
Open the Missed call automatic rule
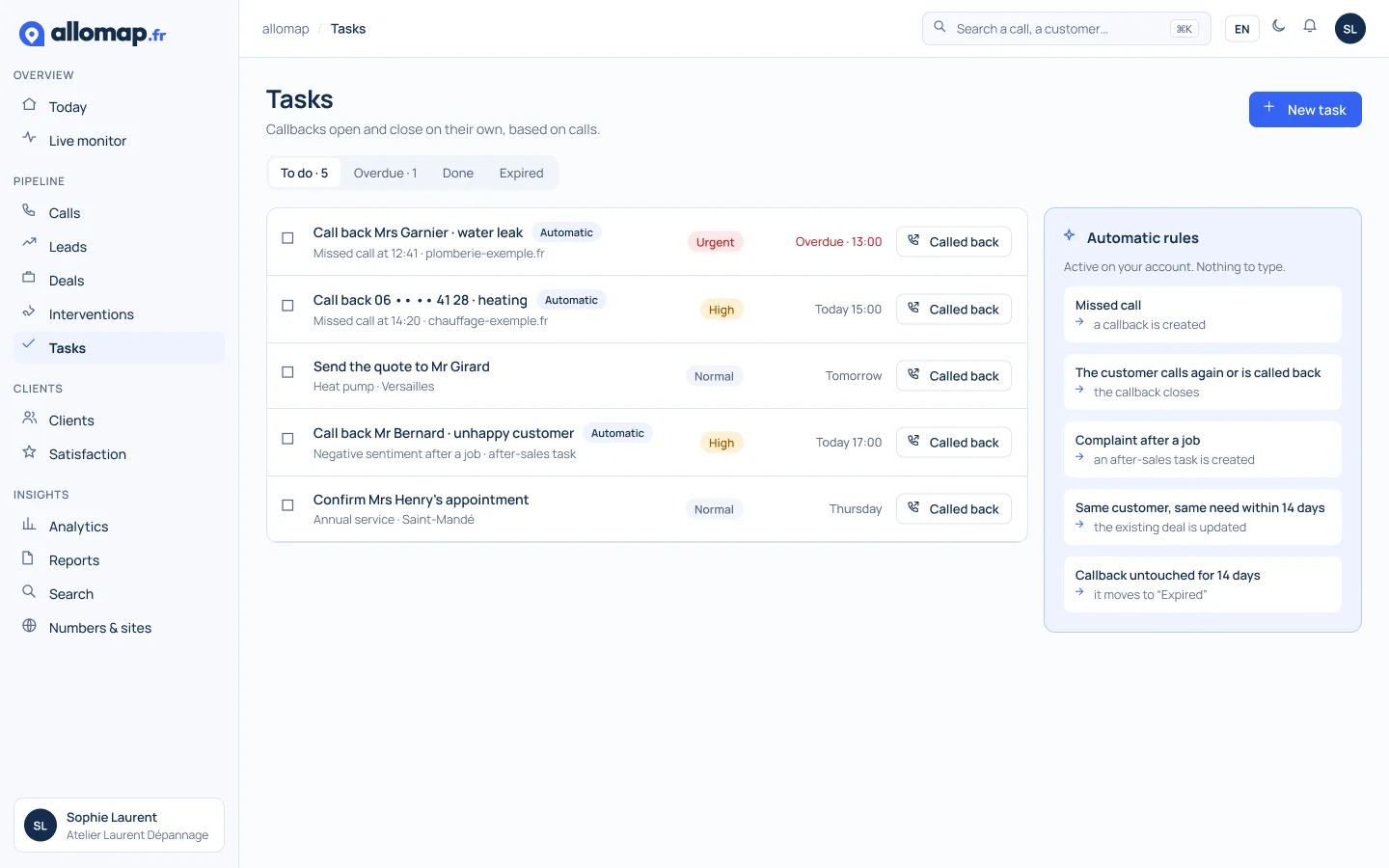[1203, 314]
